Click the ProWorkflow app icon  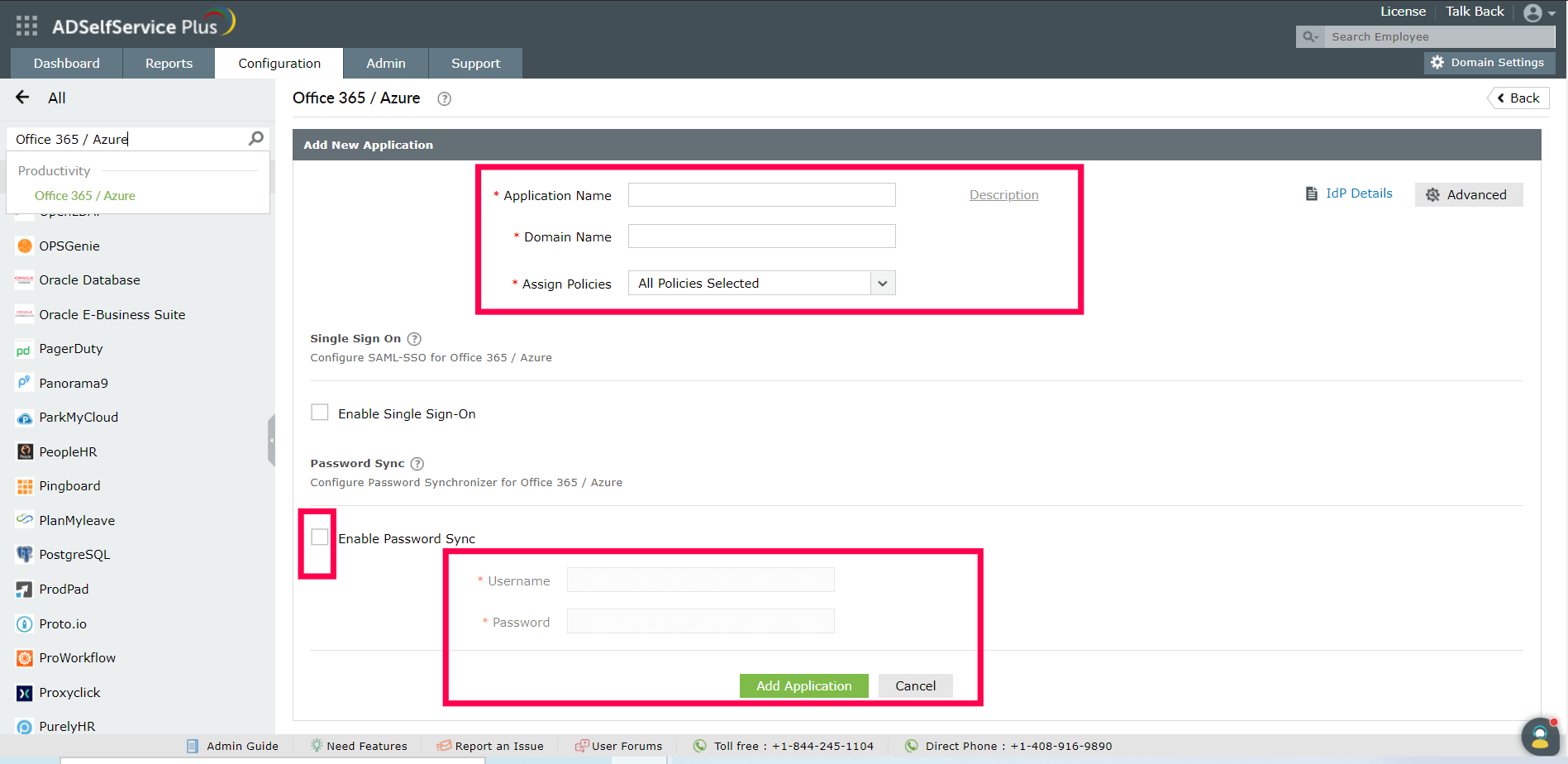click(25, 658)
